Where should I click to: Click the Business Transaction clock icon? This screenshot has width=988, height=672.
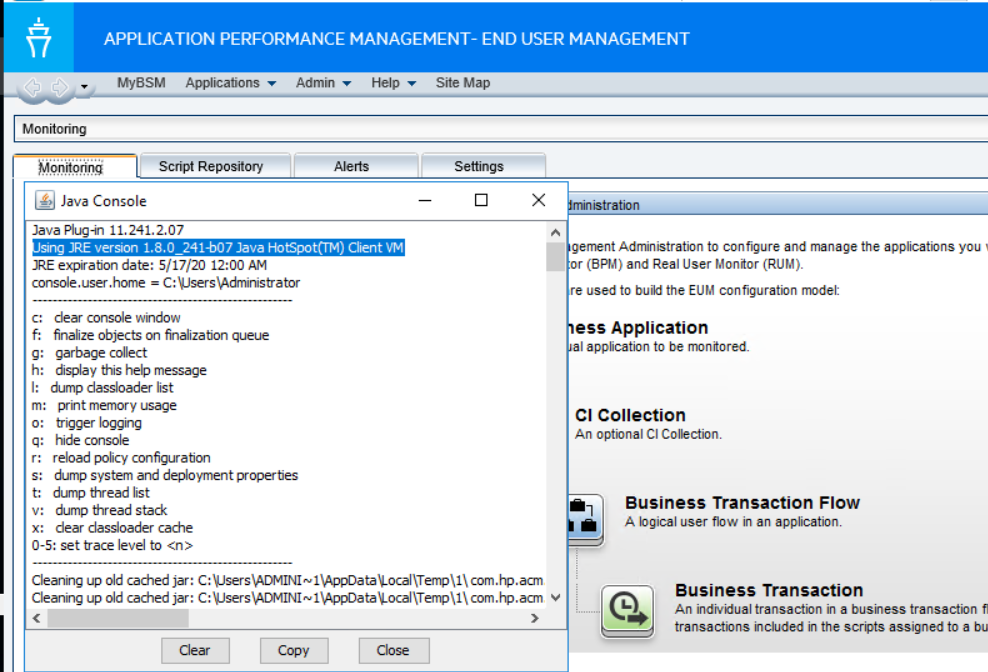pyautogui.click(x=627, y=610)
